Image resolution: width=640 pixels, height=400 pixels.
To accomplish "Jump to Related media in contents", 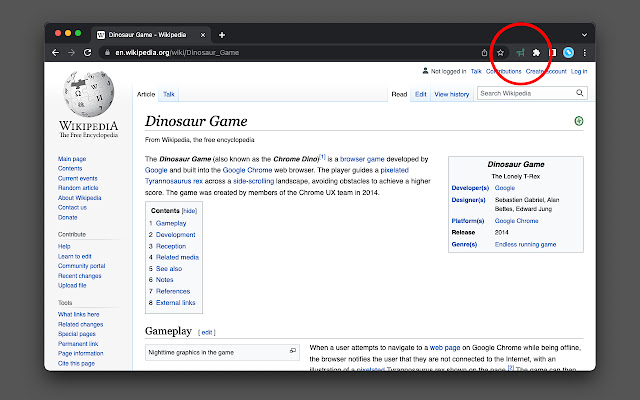I will 177,257.
